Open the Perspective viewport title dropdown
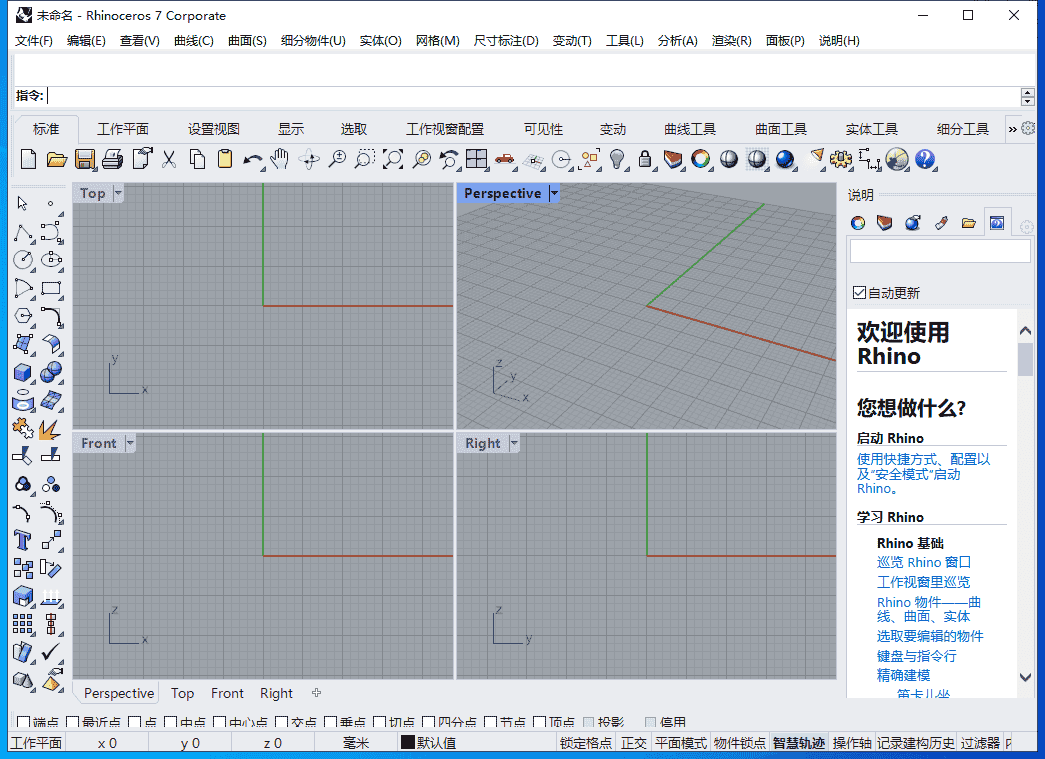The width and height of the screenshot is (1045, 759). [x=554, y=193]
